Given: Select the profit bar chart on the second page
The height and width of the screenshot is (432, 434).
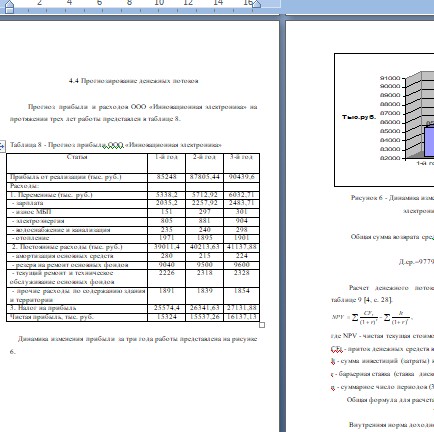Looking at the screenshot, I should (384, 120).
